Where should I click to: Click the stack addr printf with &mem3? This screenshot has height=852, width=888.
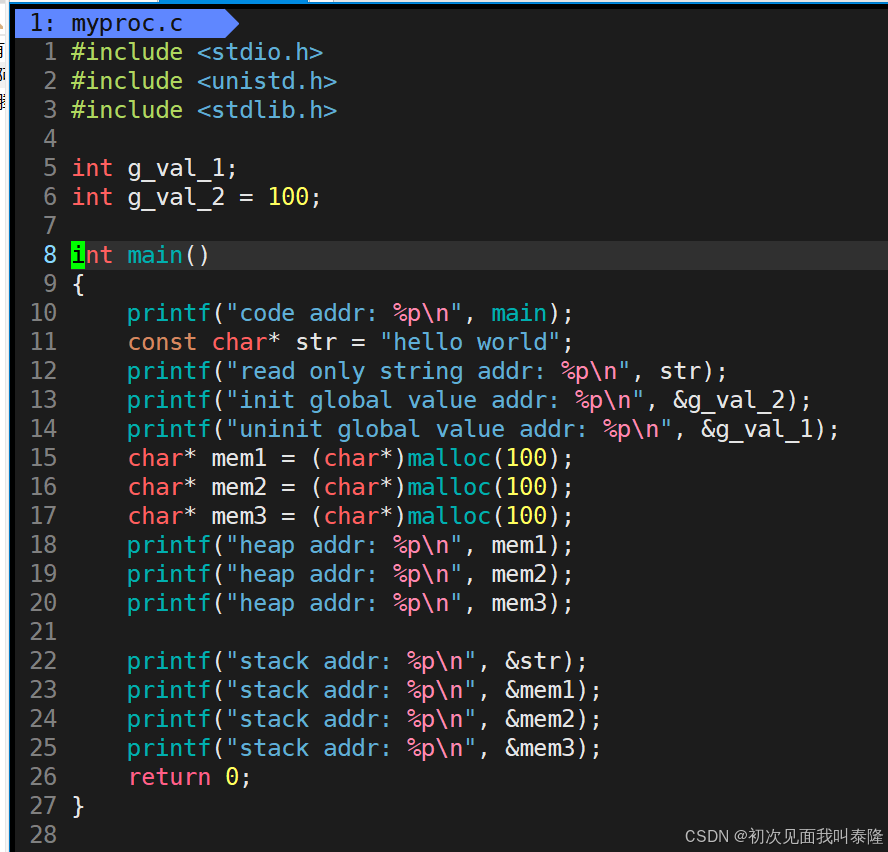pos(364,748)
